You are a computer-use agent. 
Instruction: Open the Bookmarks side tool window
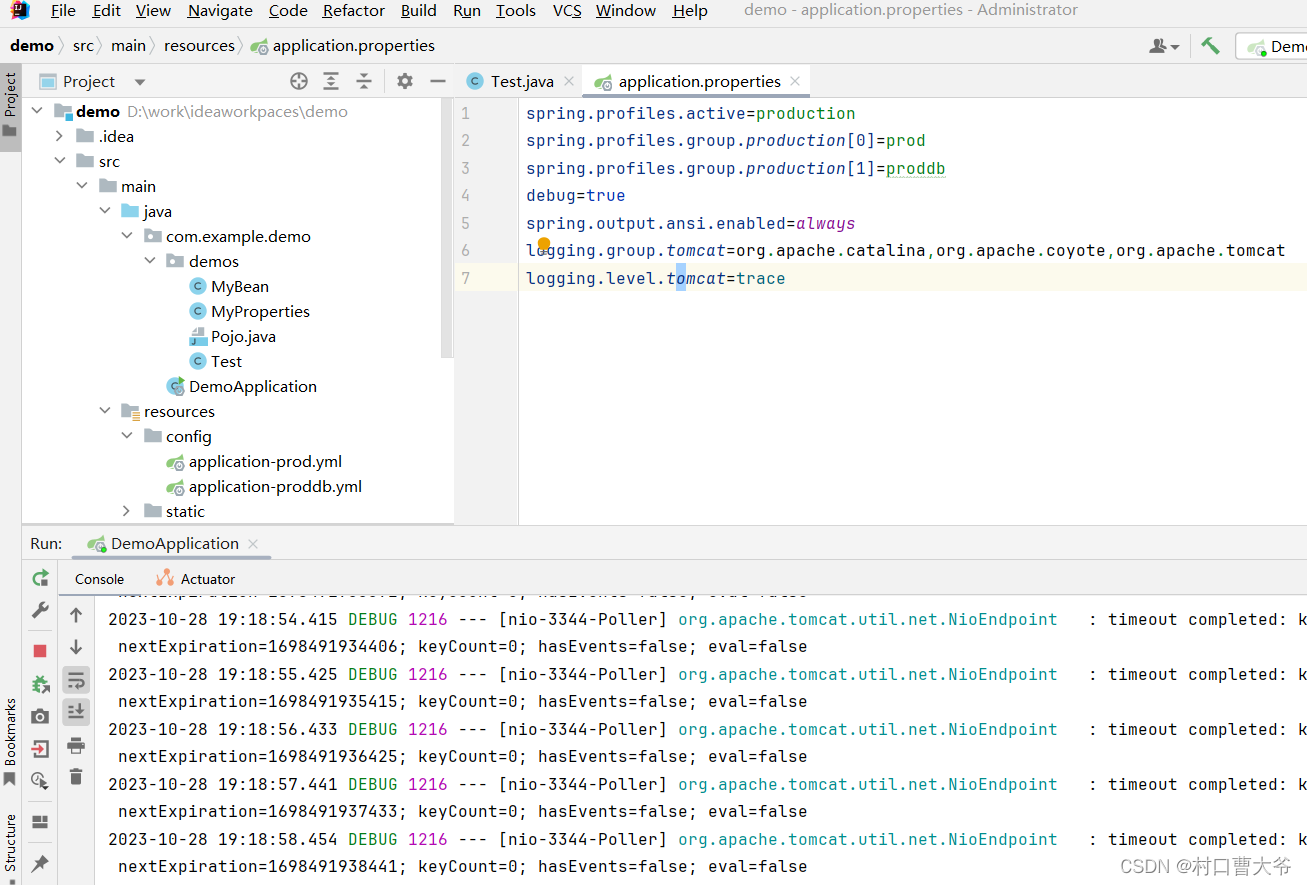(10, 742)
